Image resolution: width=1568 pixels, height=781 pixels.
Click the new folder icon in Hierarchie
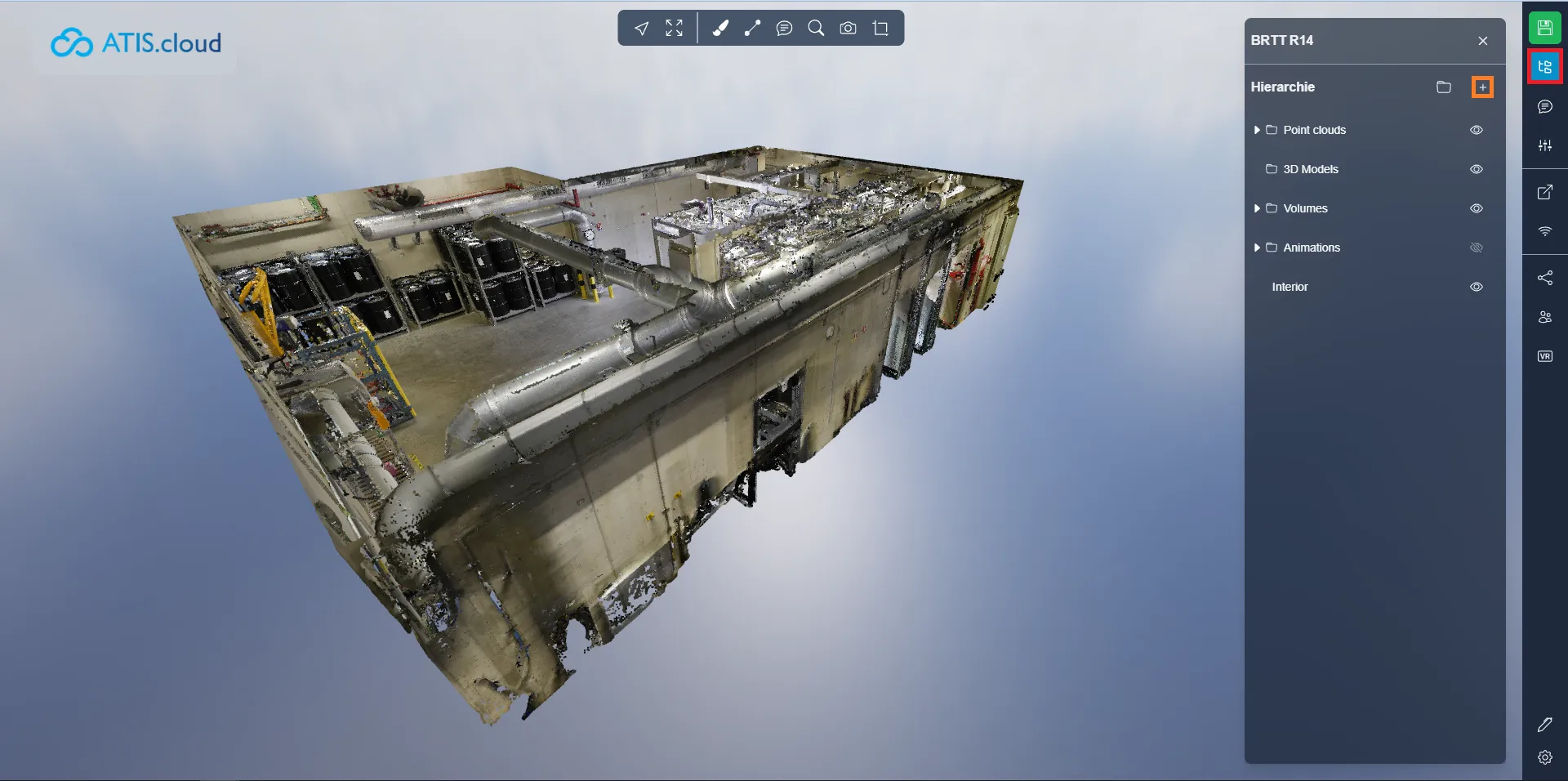pyautogui.click(x=1444, y=87)
